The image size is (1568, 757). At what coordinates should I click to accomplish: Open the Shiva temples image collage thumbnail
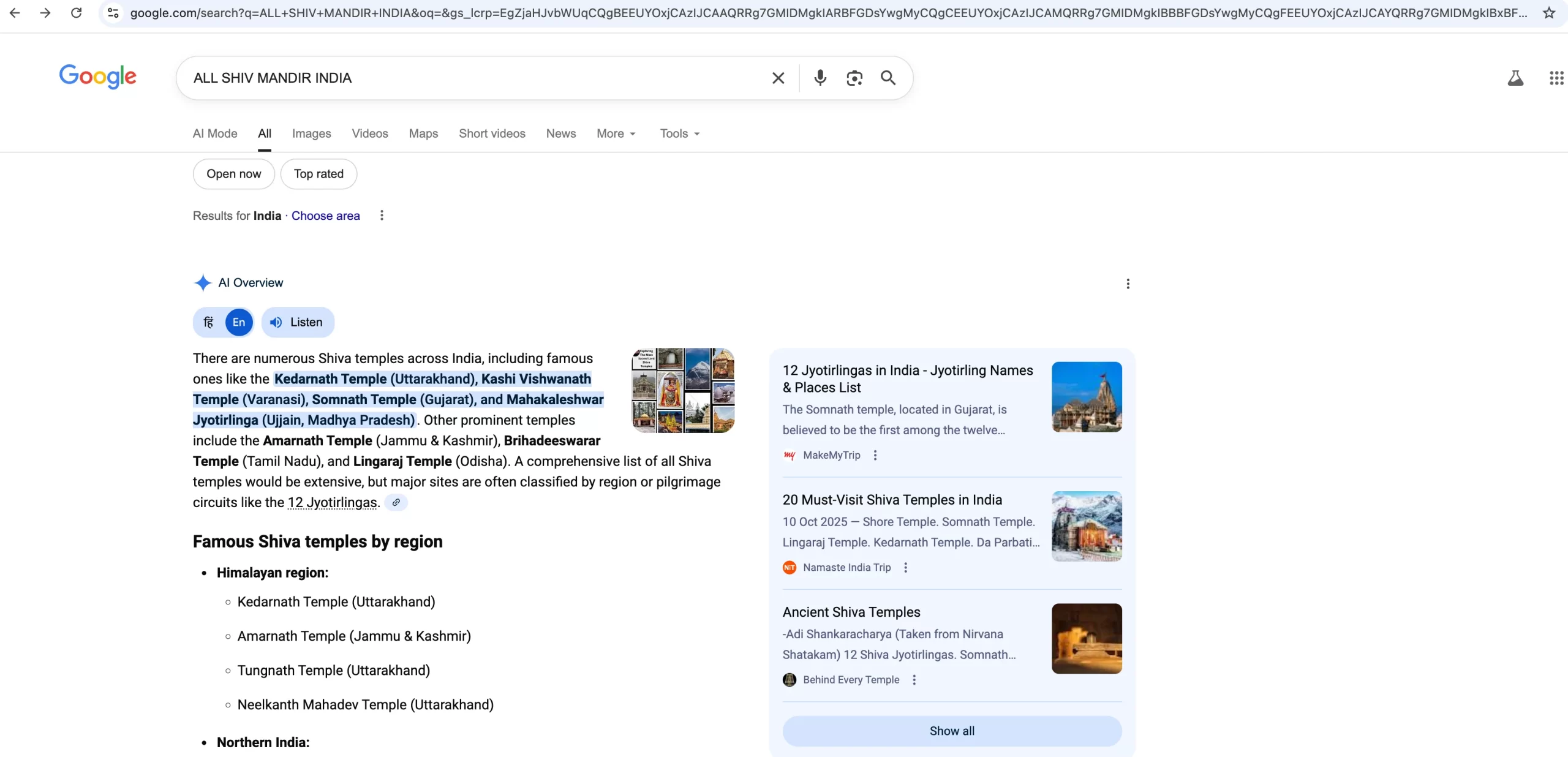(683, 390)
